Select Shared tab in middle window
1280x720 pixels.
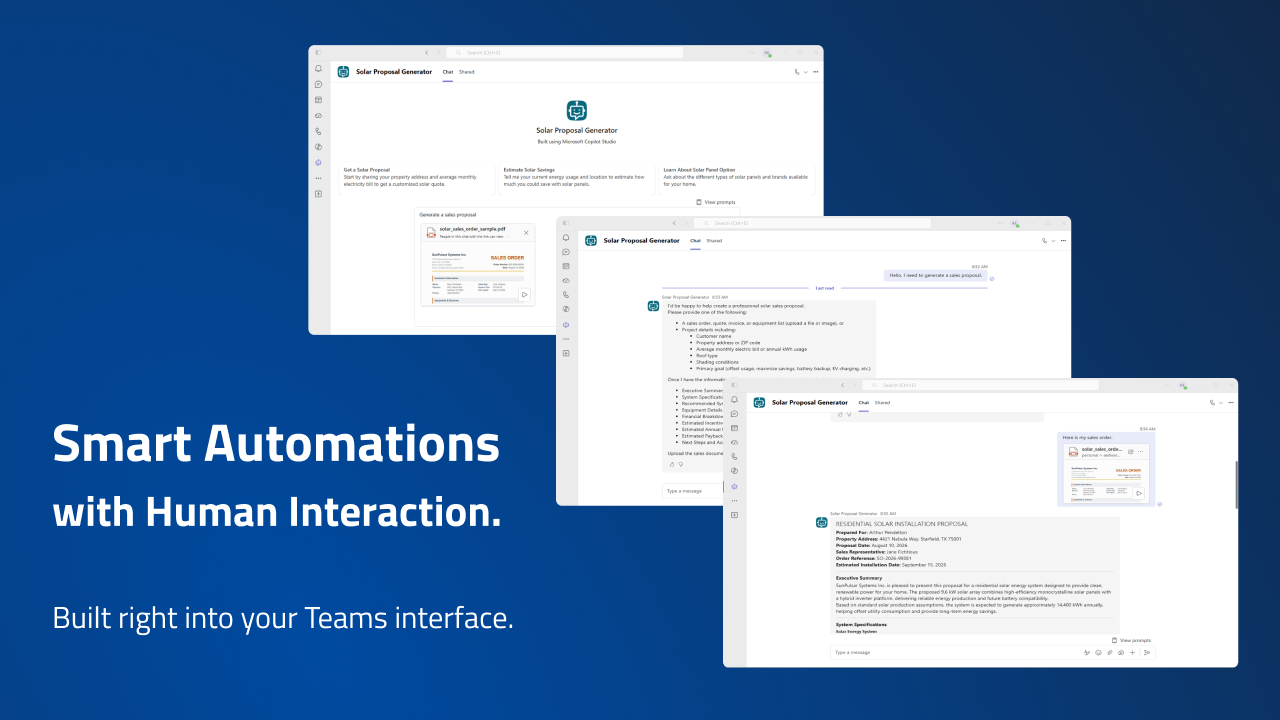coord(714,241)
